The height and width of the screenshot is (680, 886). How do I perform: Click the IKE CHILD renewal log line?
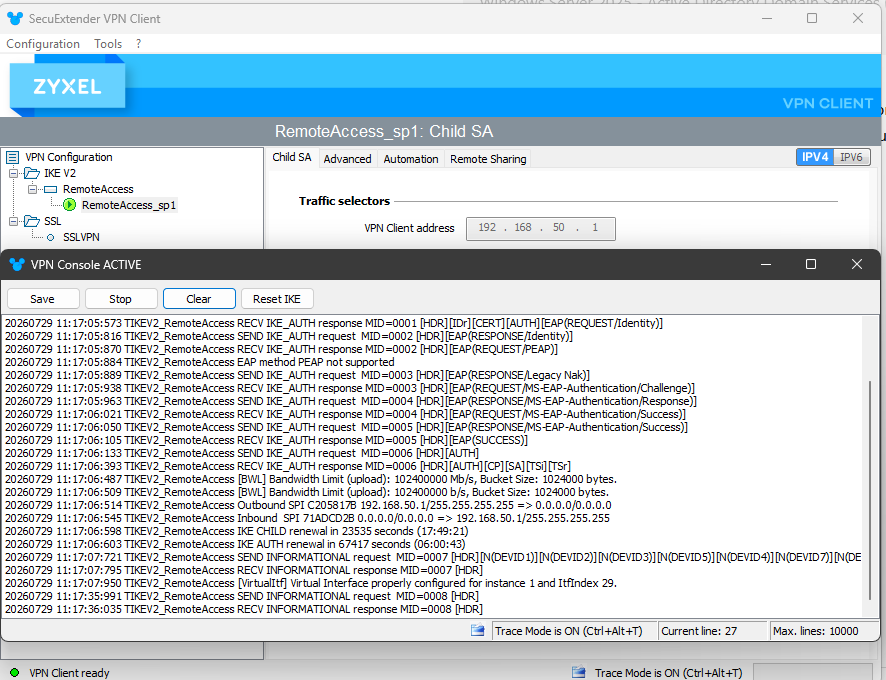click(x=237, y=531)
